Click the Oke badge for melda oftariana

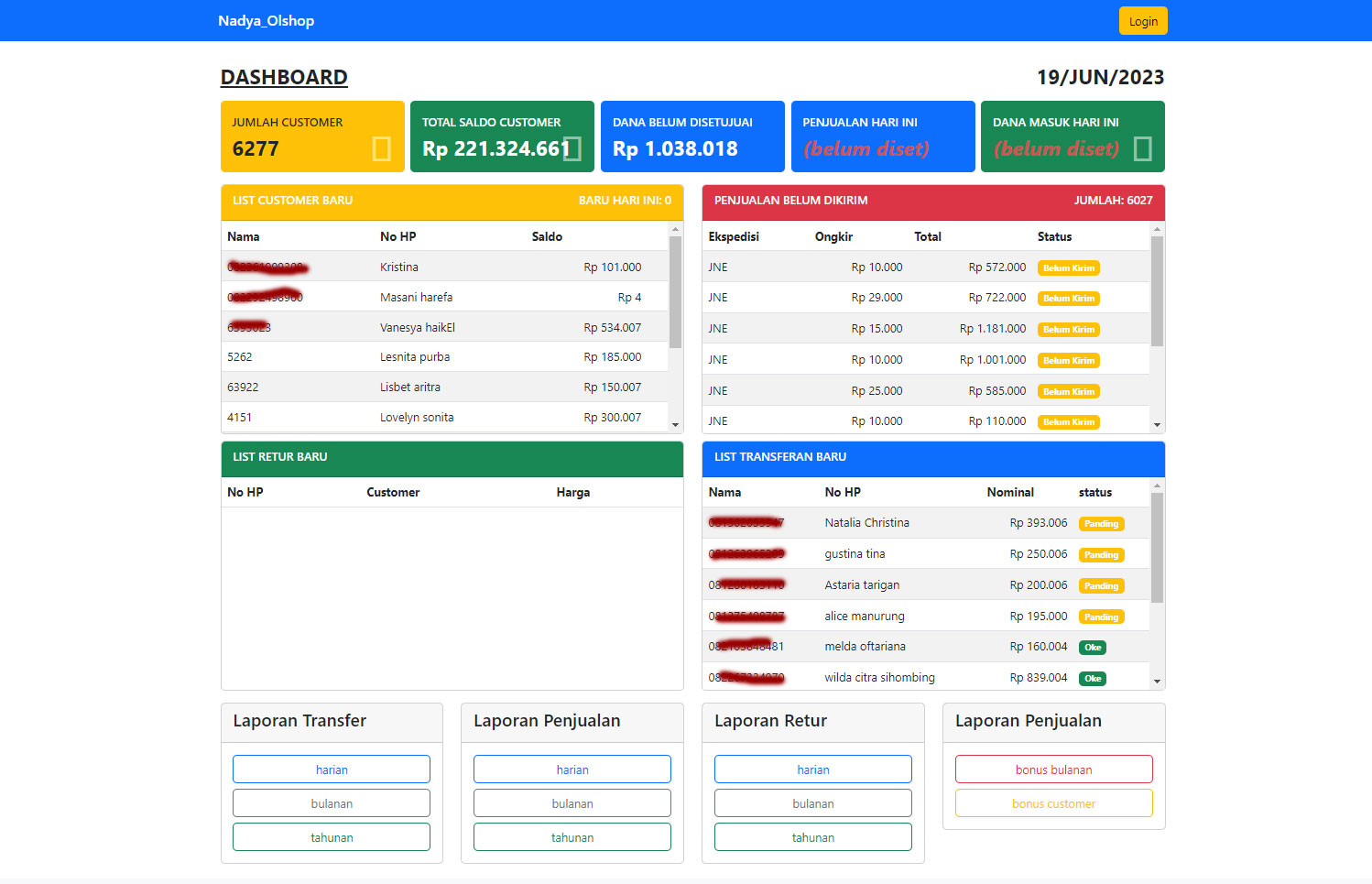pos(1093,648)
